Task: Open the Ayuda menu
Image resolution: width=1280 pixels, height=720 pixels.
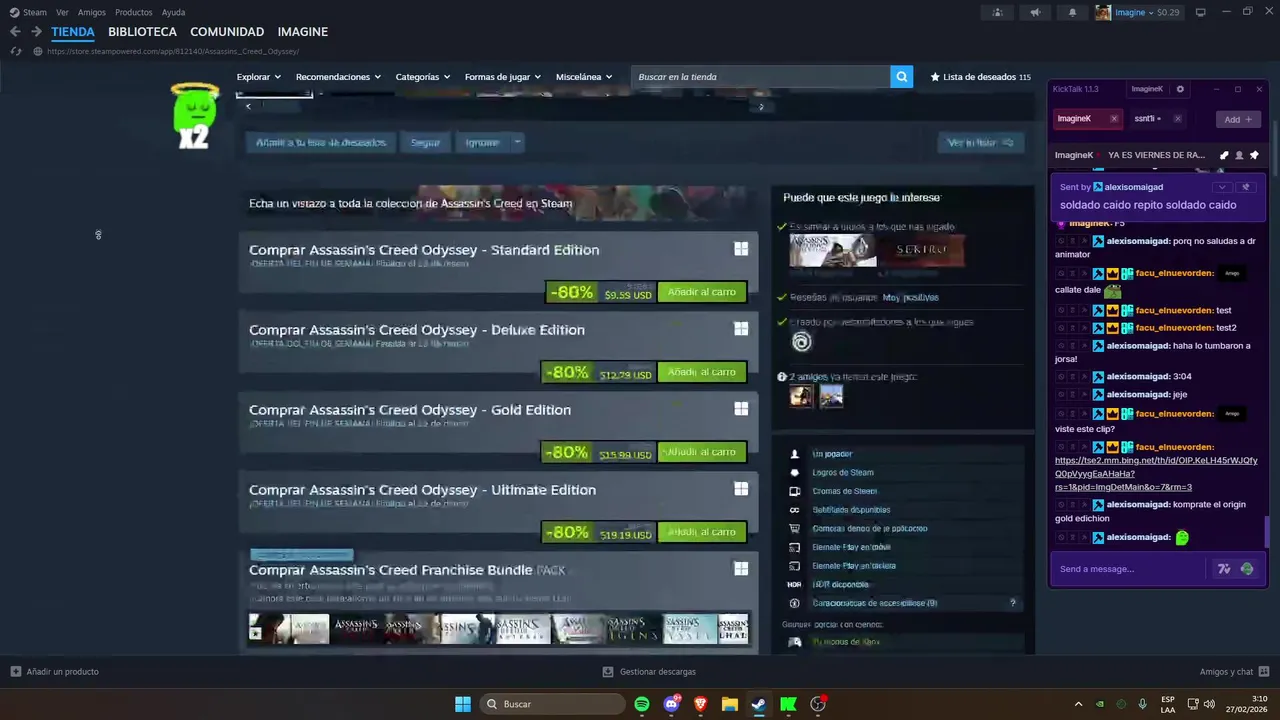Action: pyautogui.click(x=173, y=12)
